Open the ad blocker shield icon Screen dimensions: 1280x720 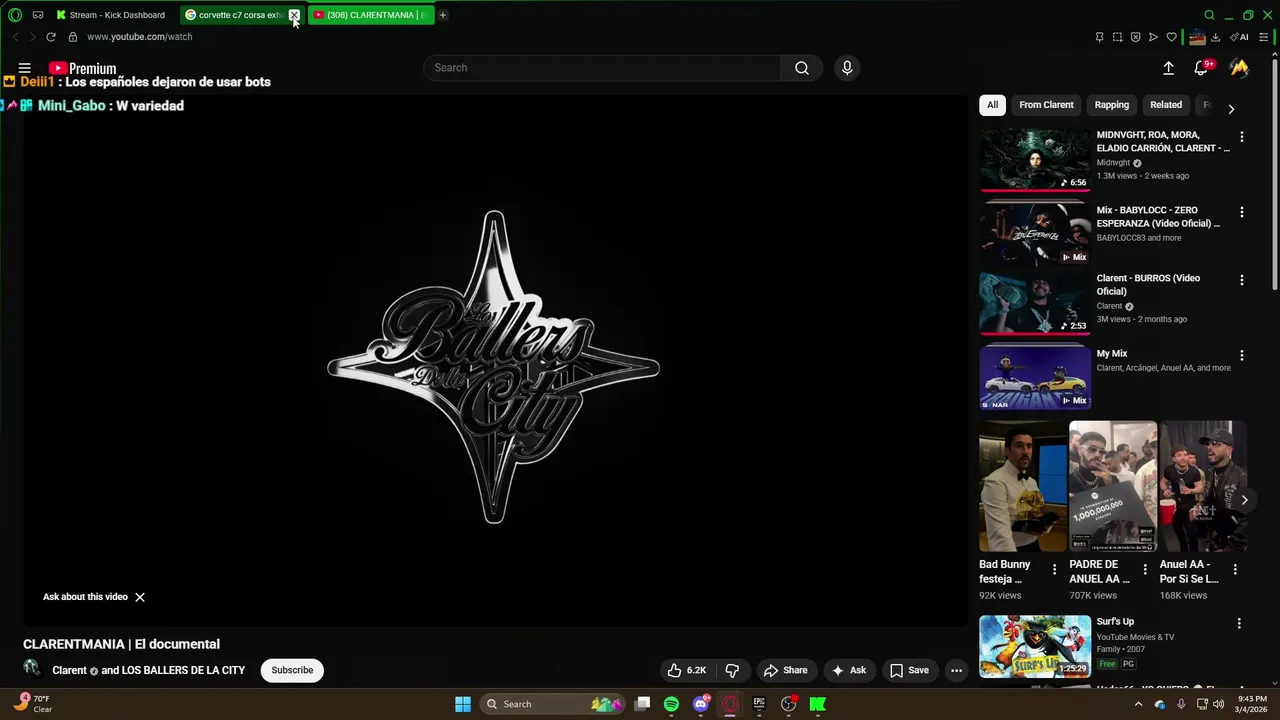[1135, 37]
